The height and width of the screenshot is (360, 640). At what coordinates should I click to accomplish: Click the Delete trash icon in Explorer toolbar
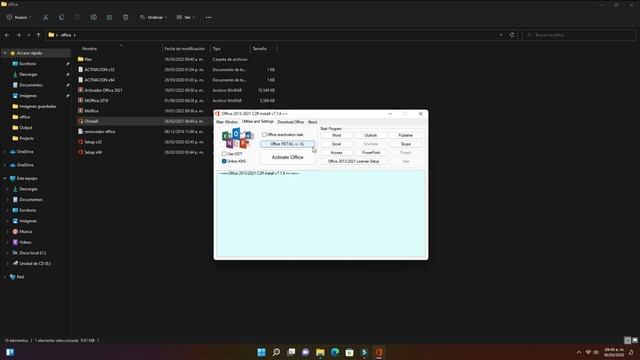pos(125,17)
